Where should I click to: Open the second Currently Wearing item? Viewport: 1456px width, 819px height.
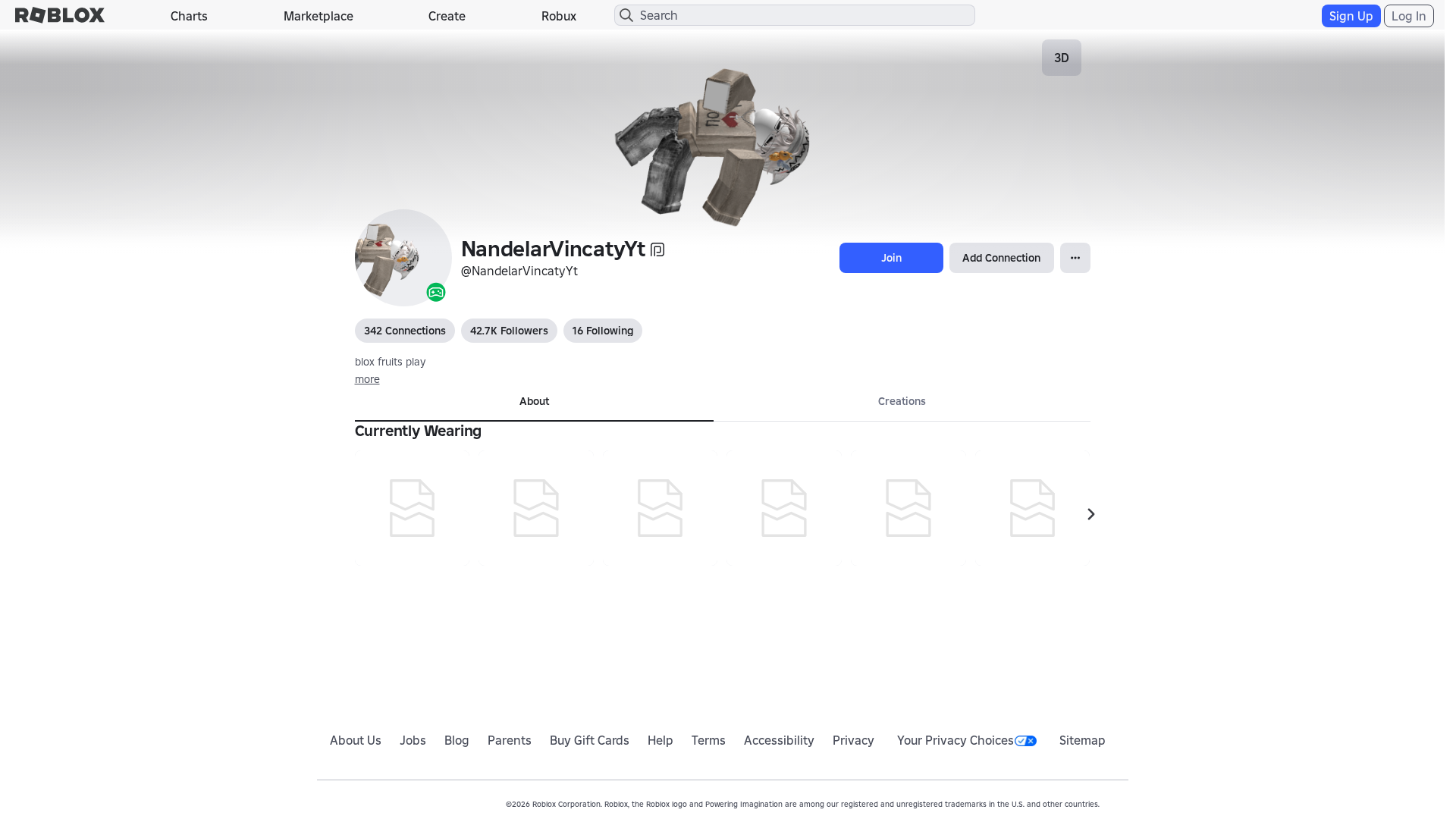(x=536, y=508)
